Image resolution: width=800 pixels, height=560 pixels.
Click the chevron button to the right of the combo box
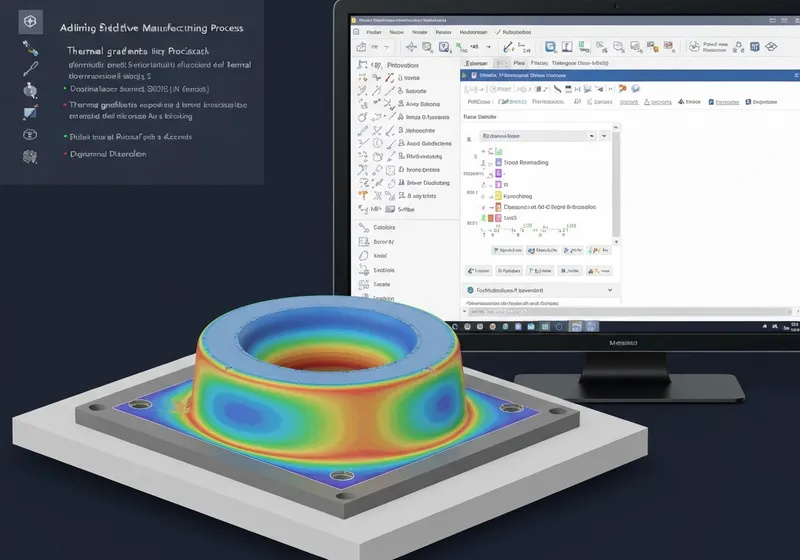pos(604,136)
